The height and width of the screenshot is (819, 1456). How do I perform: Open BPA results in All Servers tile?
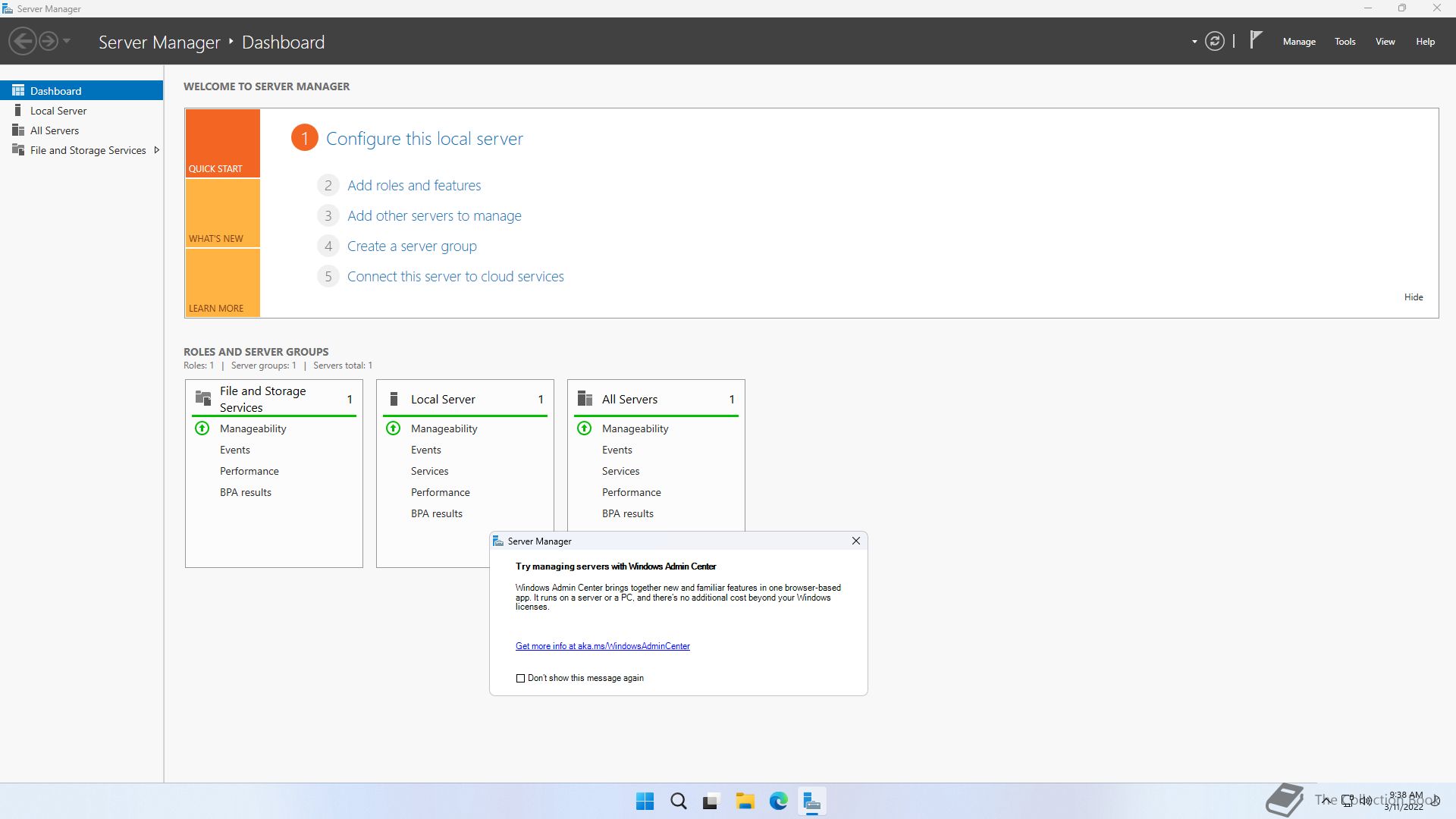click(628, 513)
